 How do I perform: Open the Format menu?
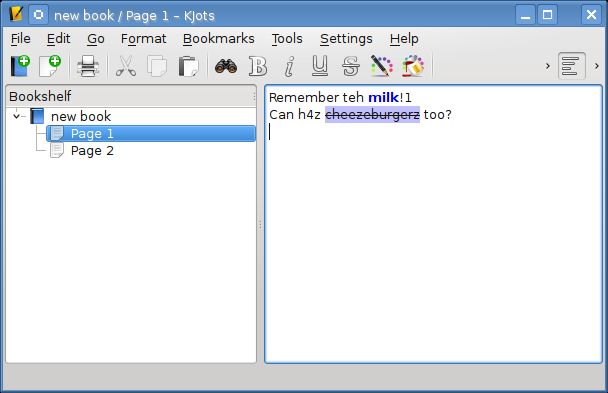pos(143,39)
